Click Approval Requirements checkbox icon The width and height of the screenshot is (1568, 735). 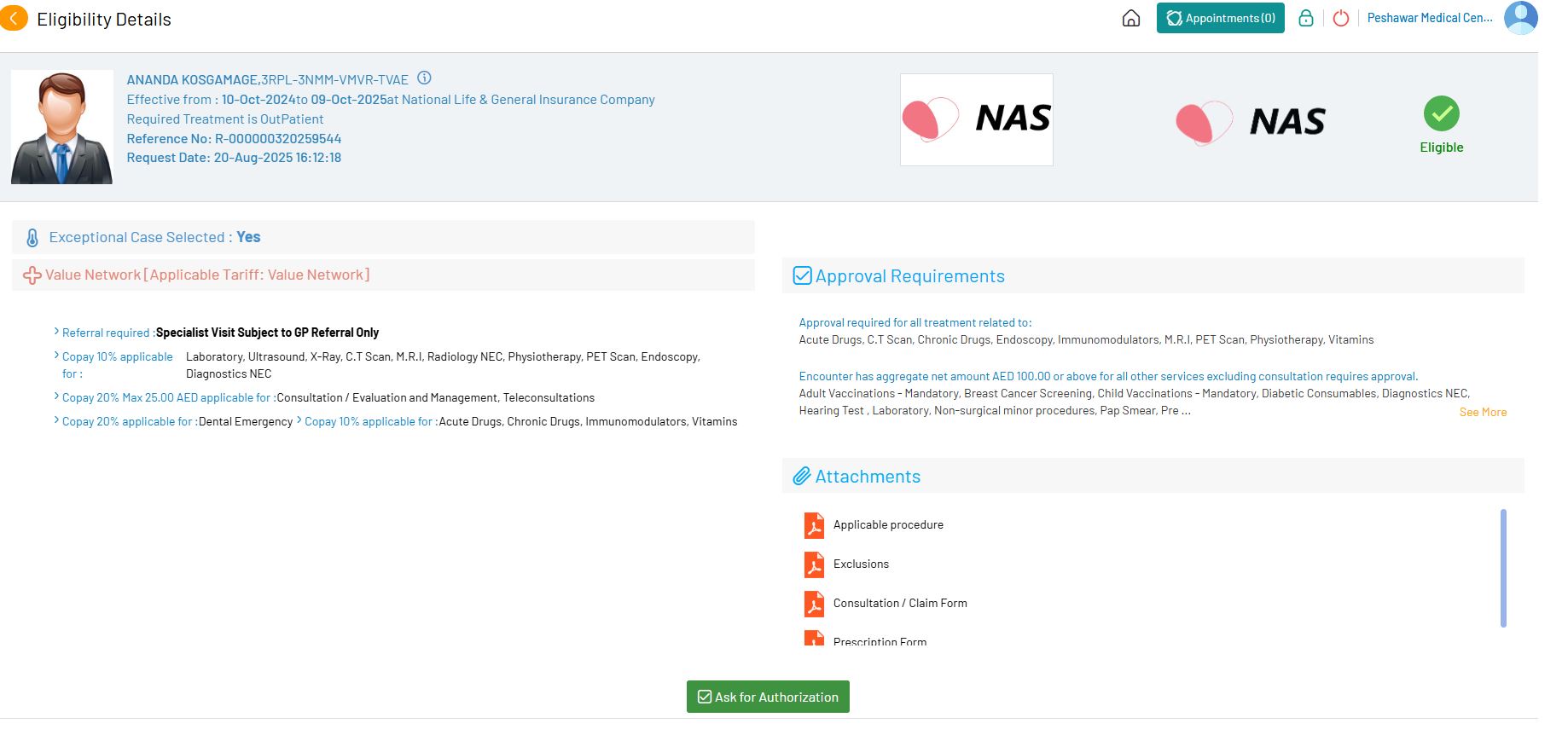802,275
